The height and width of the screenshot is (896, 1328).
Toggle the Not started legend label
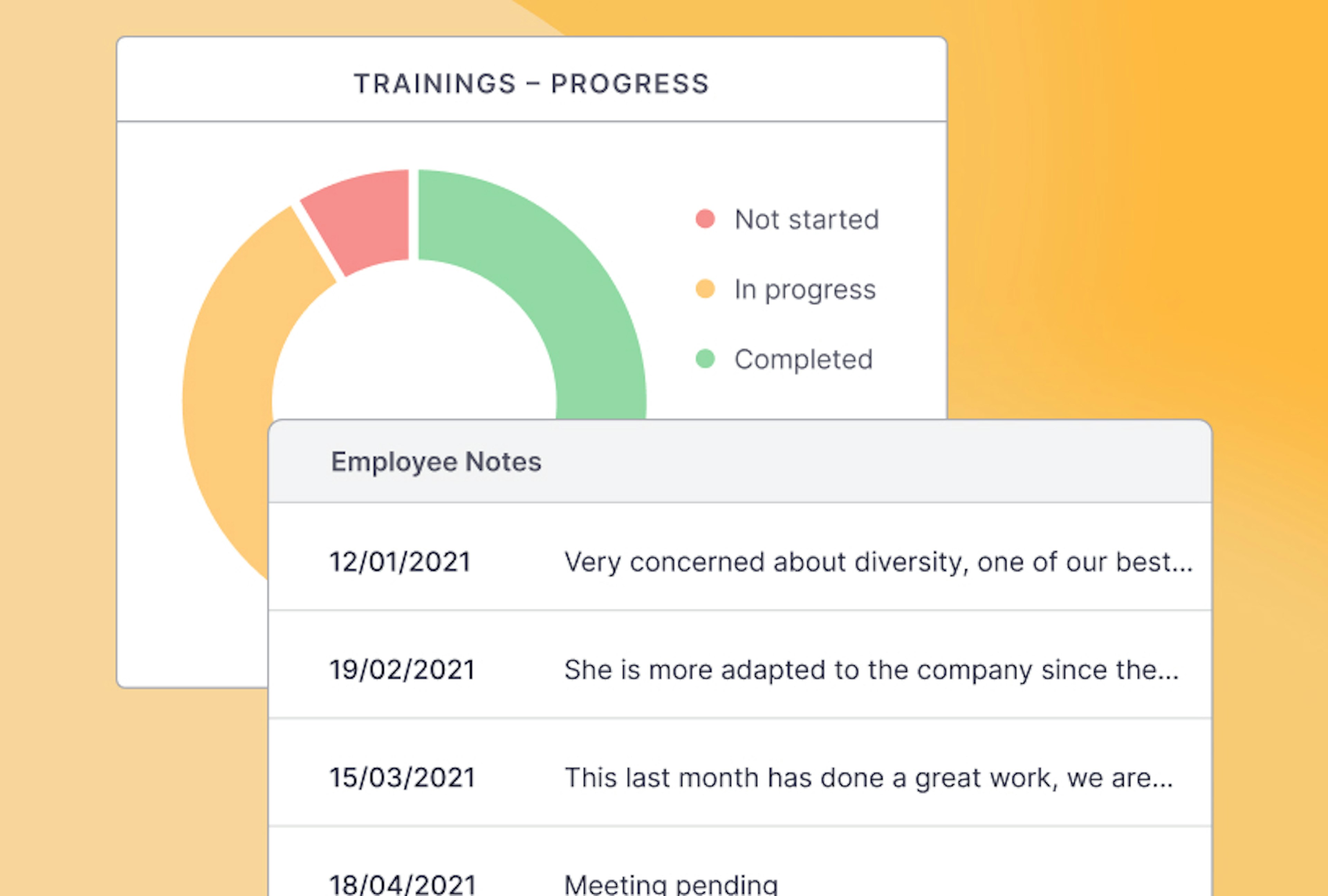click(x=806, y=220)
